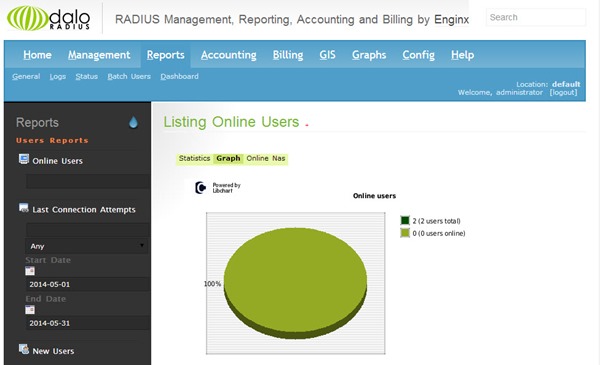Open the Start Date calendar icon

(30, 271)
